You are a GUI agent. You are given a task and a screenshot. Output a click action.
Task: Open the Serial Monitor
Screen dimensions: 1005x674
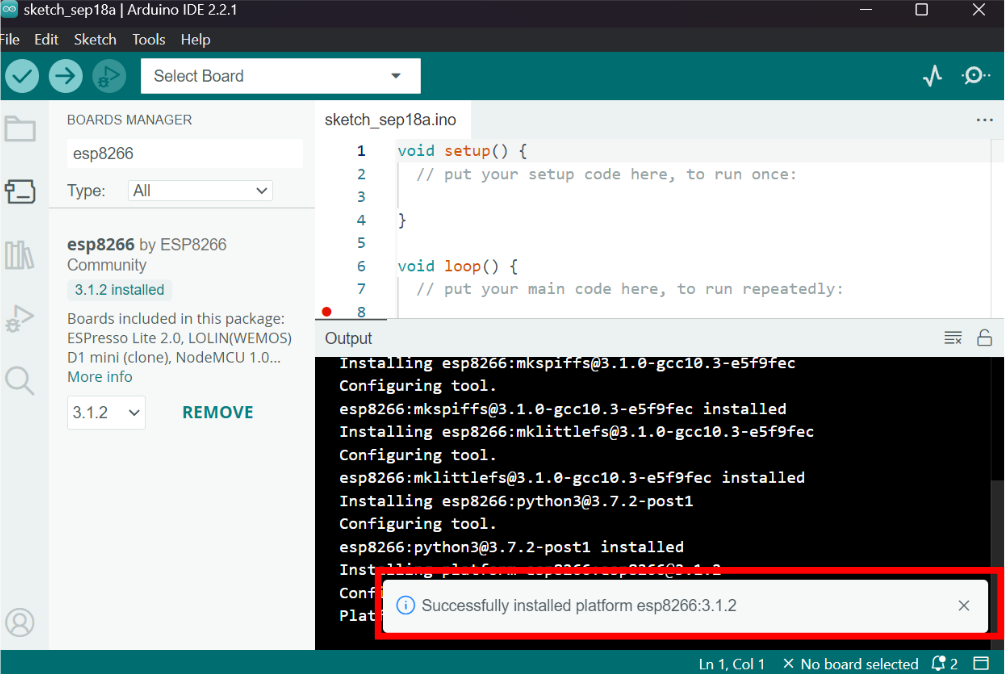[975, 76]
